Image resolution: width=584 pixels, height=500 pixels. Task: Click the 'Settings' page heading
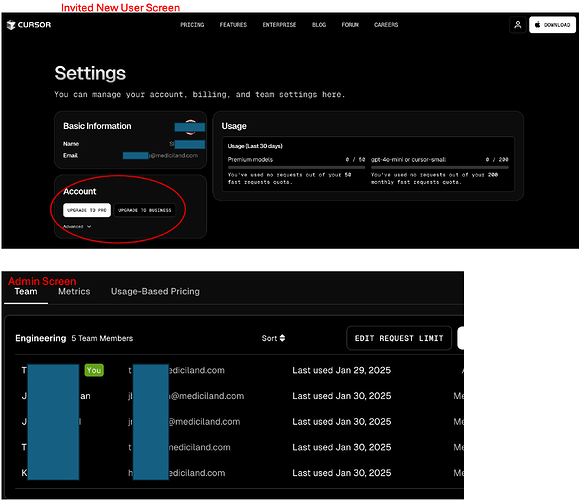90,73
